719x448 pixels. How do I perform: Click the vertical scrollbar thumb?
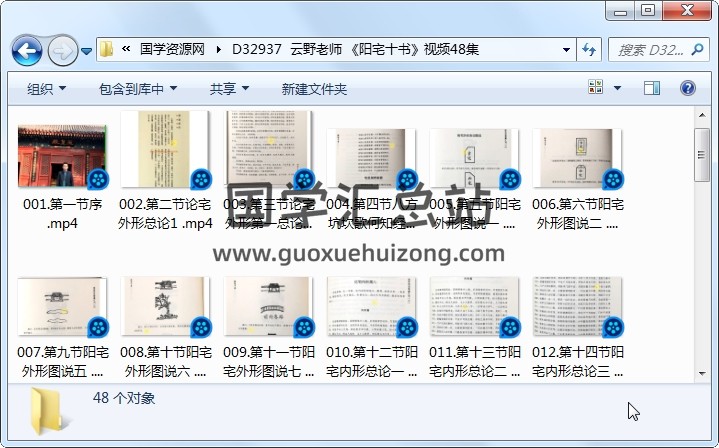point(702,155)
